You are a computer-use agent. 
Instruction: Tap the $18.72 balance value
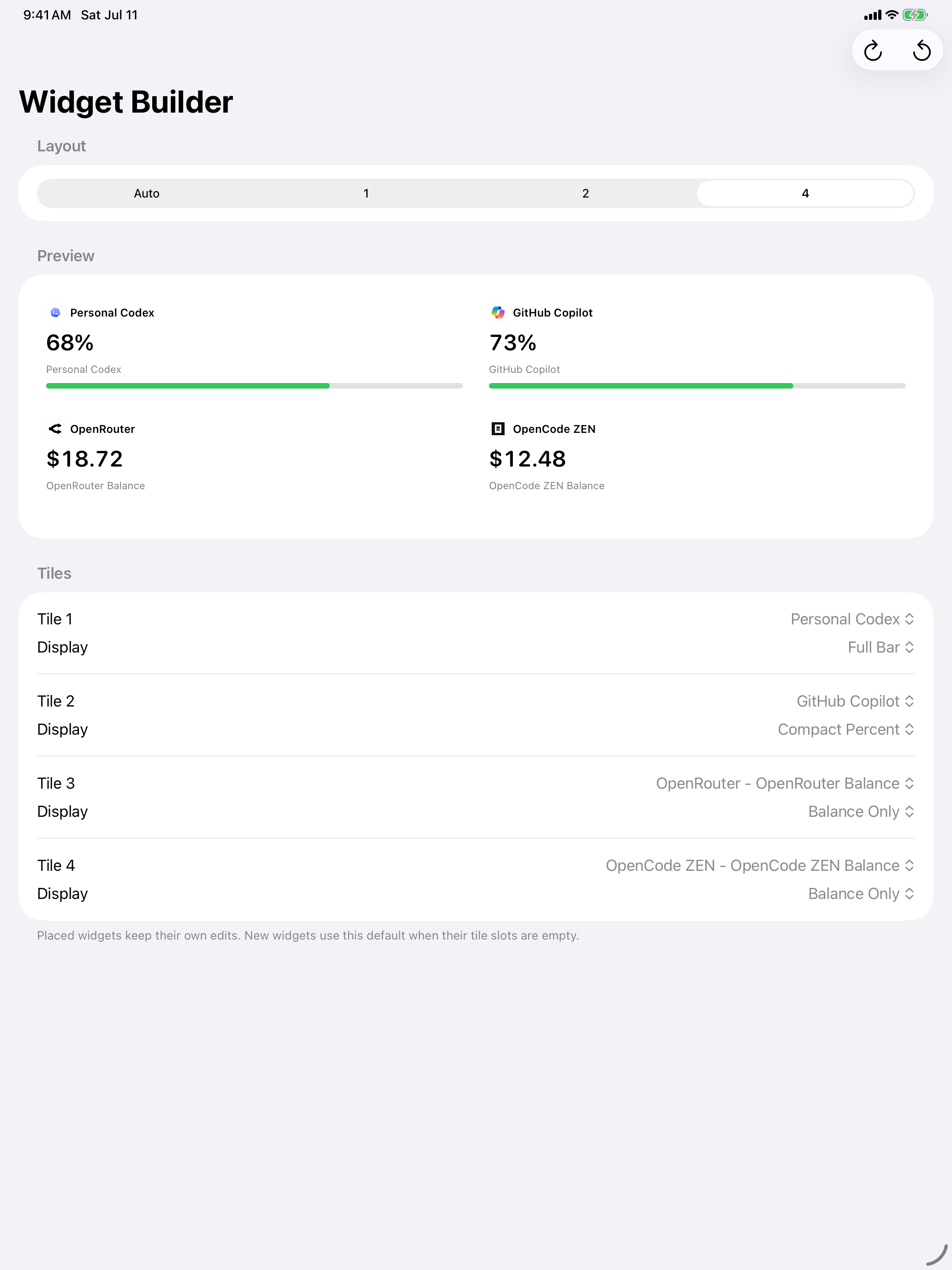click(x=84, y=459)
